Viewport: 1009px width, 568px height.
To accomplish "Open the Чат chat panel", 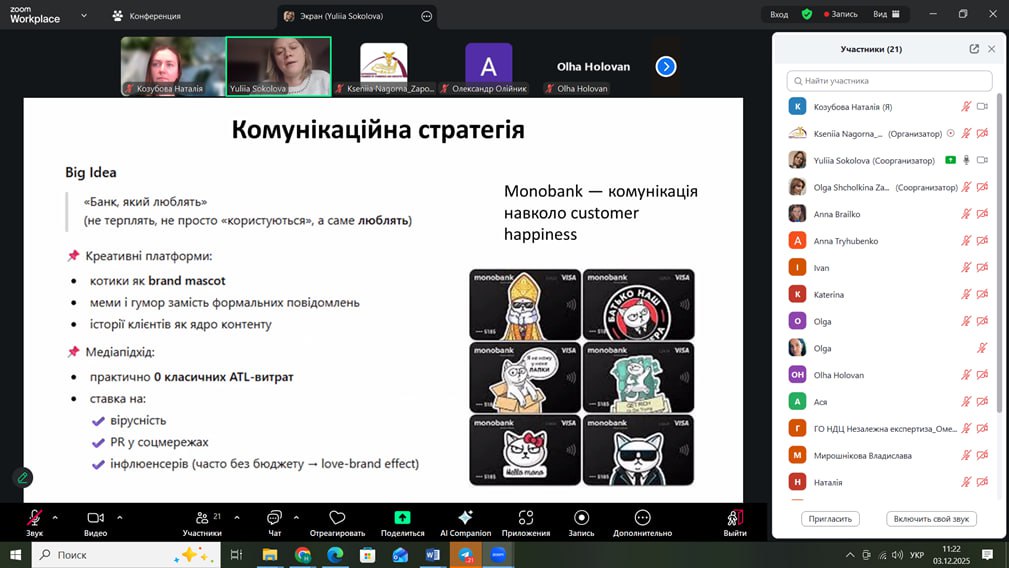I will 274,518.
